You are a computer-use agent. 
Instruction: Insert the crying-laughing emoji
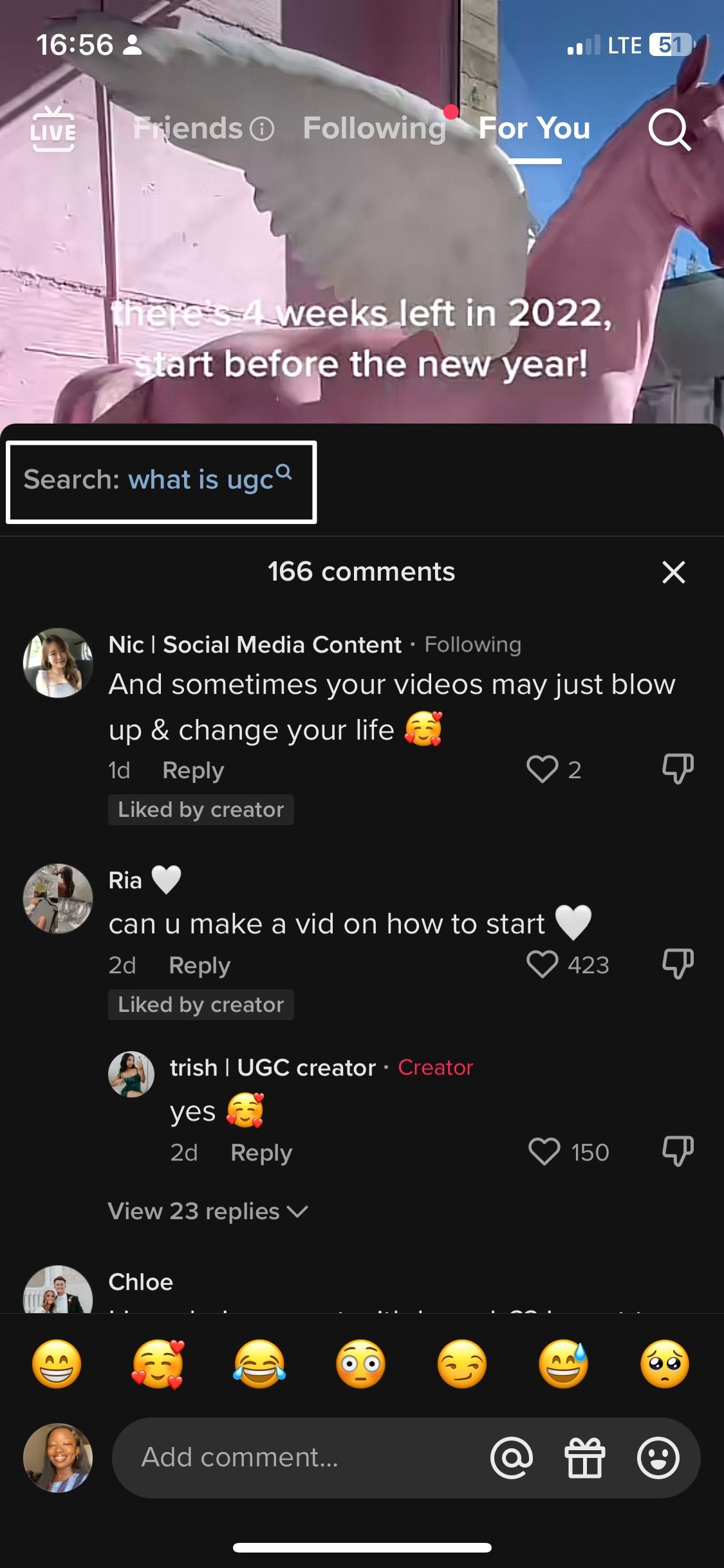(x=259, y=1364)
